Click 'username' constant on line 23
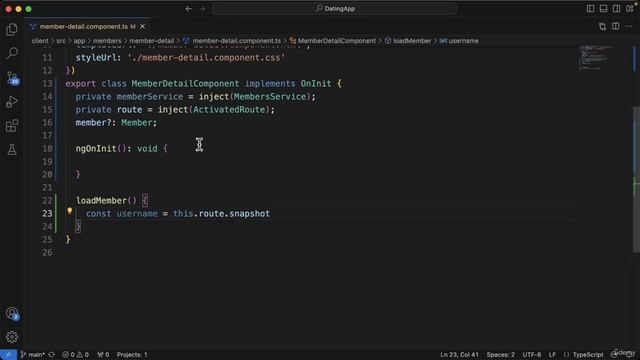Viewport: 640px width, 360px height. point(137,213)
